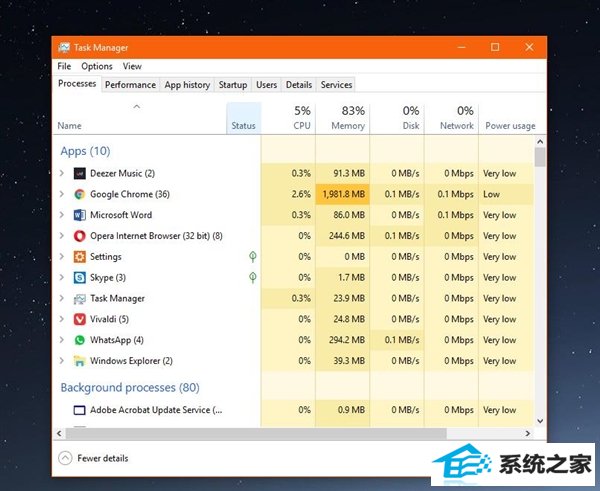Viewport: 600px width, 491px height.
Task: Expand the Vivaldi process group
Action: pyautogui.click(x=62, y=319)
